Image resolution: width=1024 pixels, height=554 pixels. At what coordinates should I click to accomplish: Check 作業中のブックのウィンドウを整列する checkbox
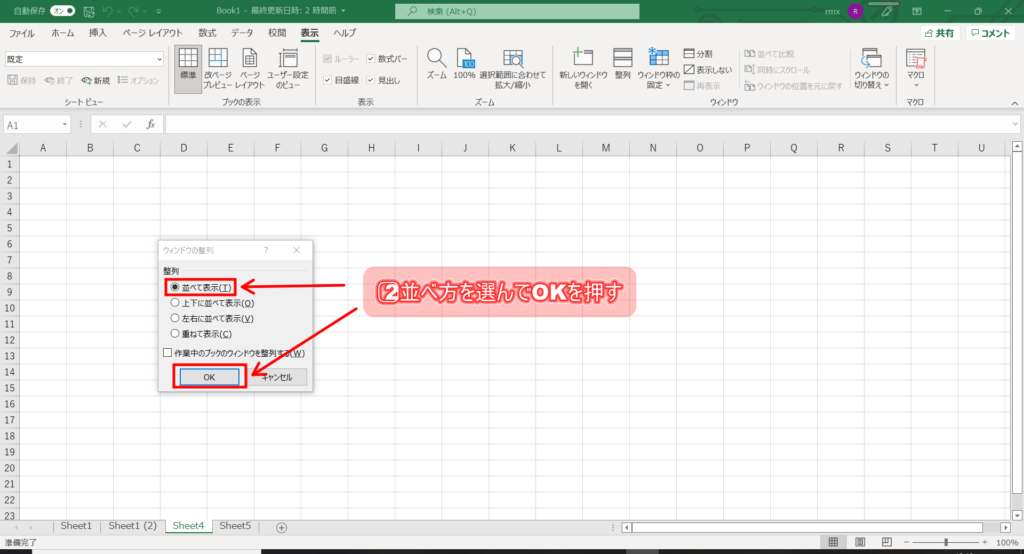168,353
